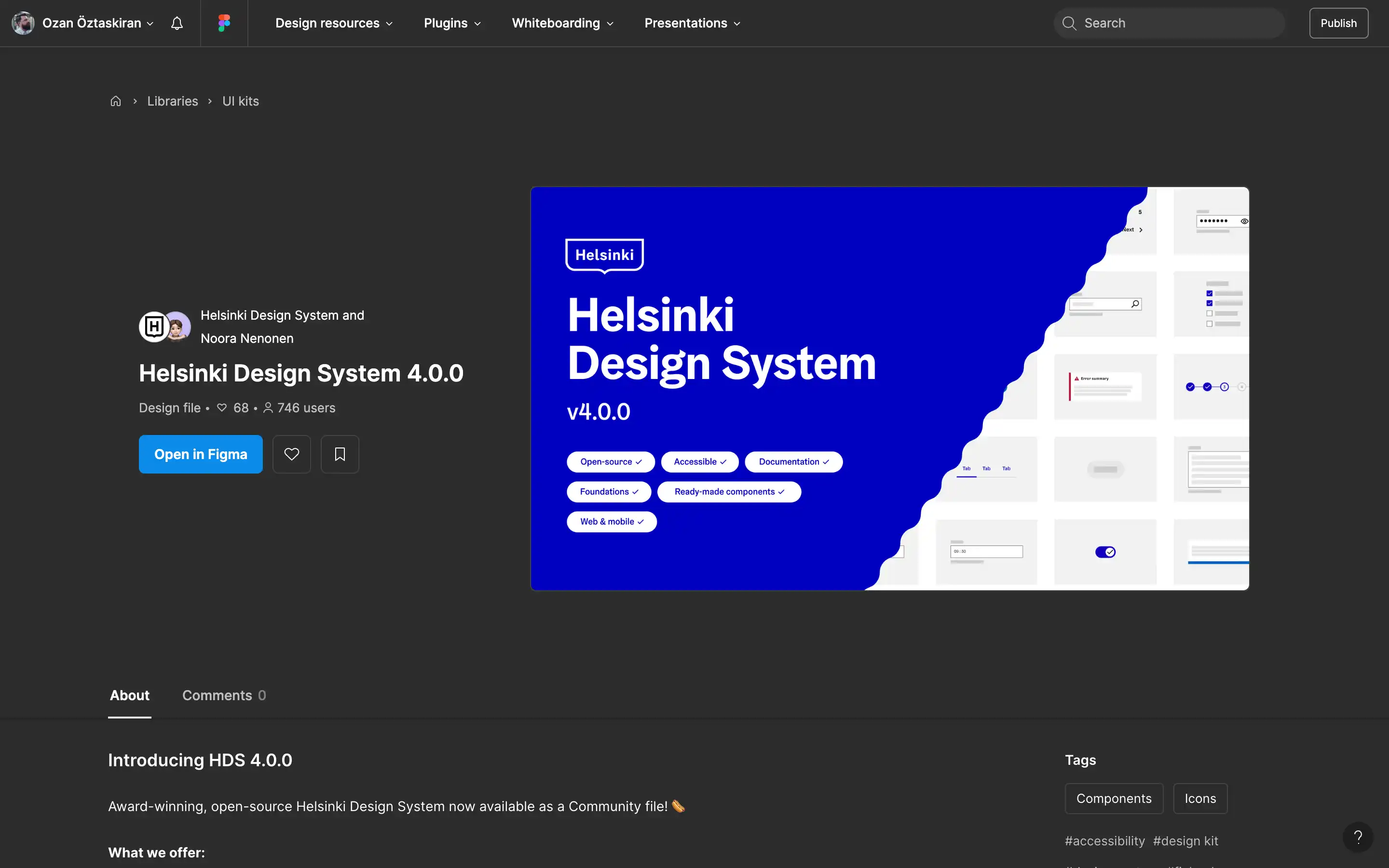1389x868 pixels.
Task: Click the title Helsinki Design System 4.0.0
Action: (x=301, y=373)
